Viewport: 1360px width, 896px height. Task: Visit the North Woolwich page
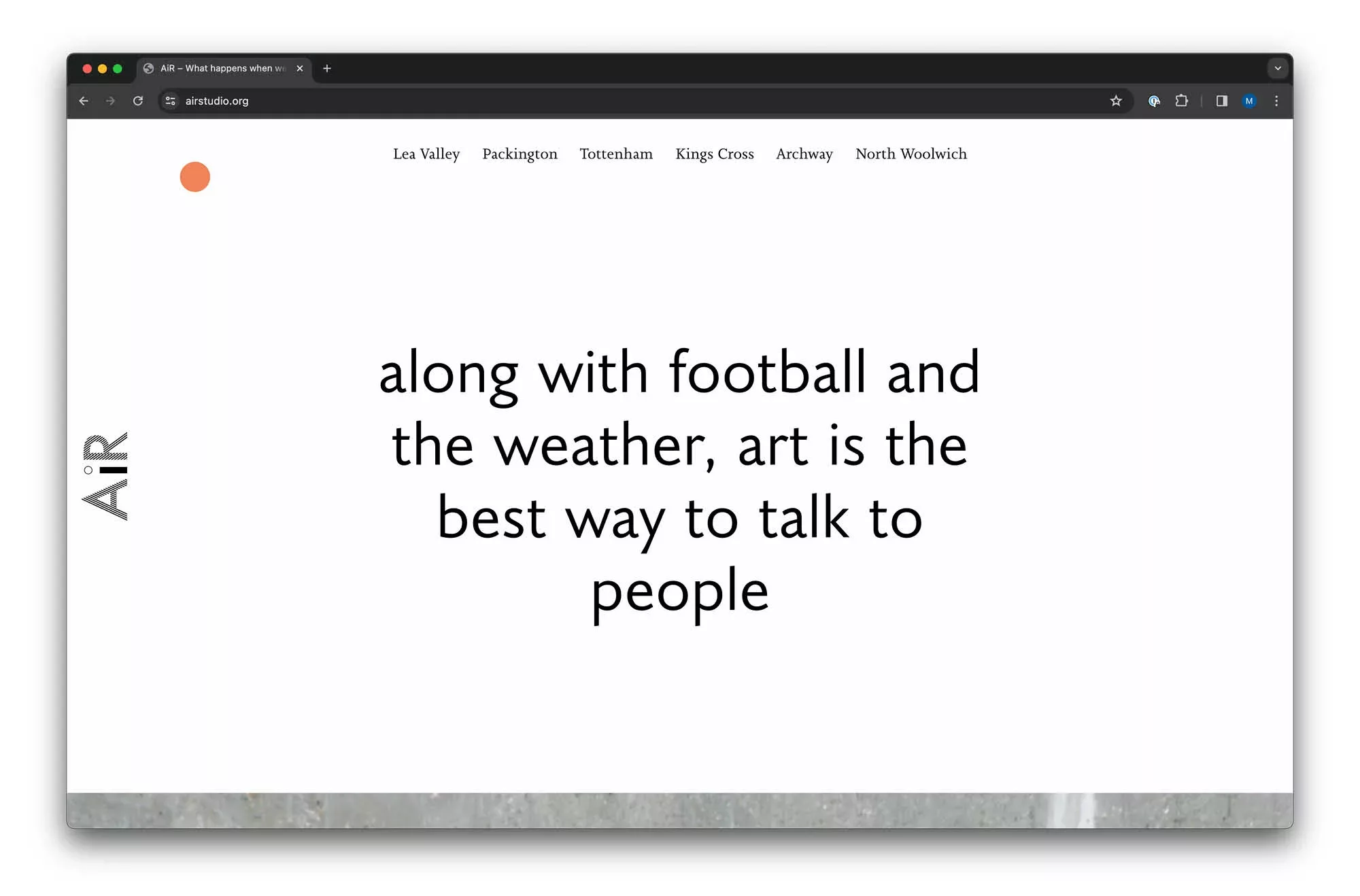[911, 154]
